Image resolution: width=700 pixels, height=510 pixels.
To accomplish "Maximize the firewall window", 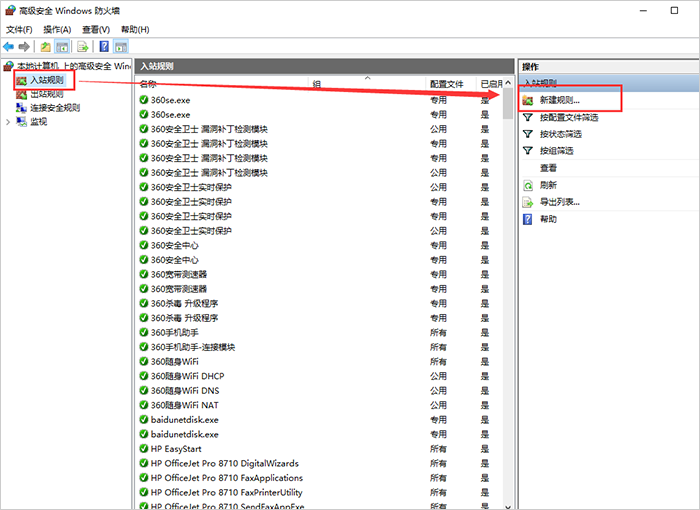I will [x=674, y=11].
